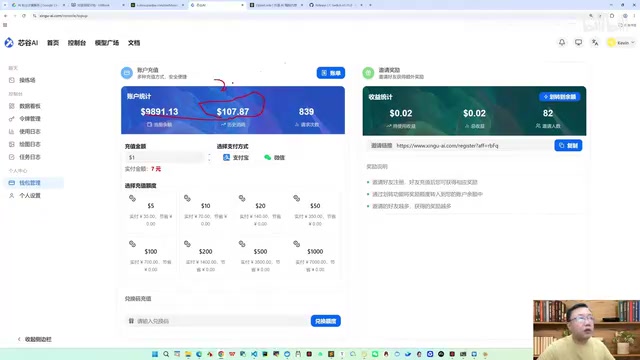Open a new browser tab with plus icon
Image resolution: width=640 pixels, height=360 pixels.
(x=370, y=5)
